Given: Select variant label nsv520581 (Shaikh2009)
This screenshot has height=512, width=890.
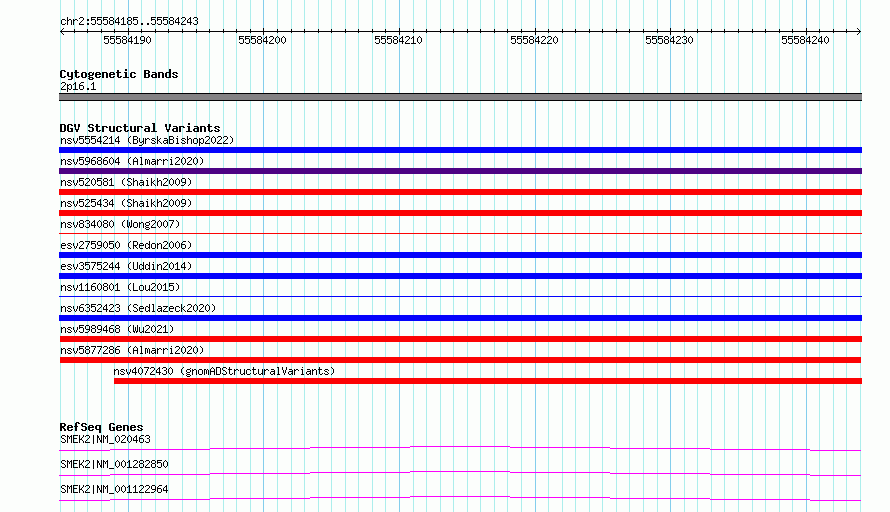Looking at the screenshot, I should click(126, 182).
